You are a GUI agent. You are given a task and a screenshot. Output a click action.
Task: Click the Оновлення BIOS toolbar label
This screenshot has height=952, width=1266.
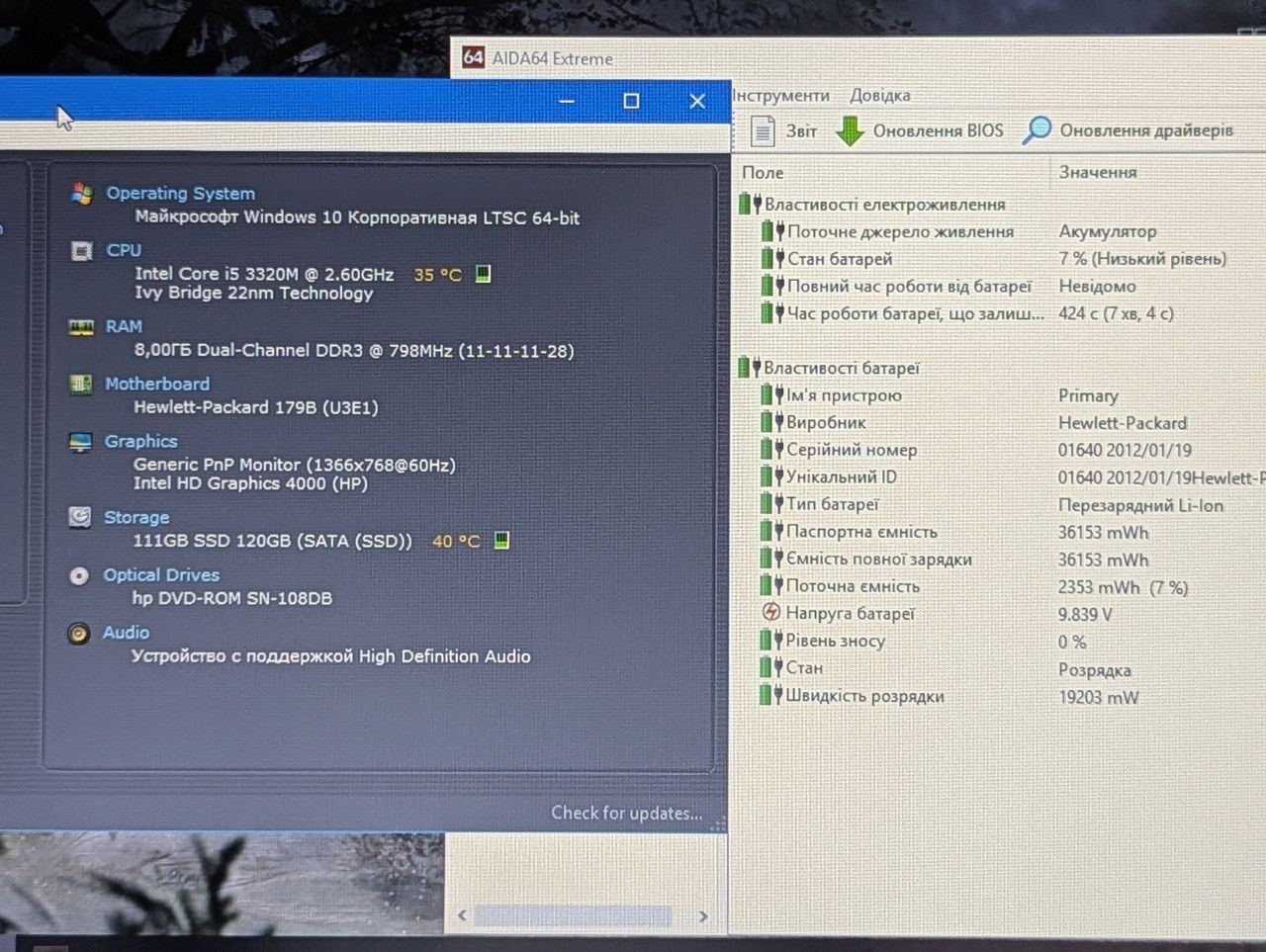tap(938, 130)
